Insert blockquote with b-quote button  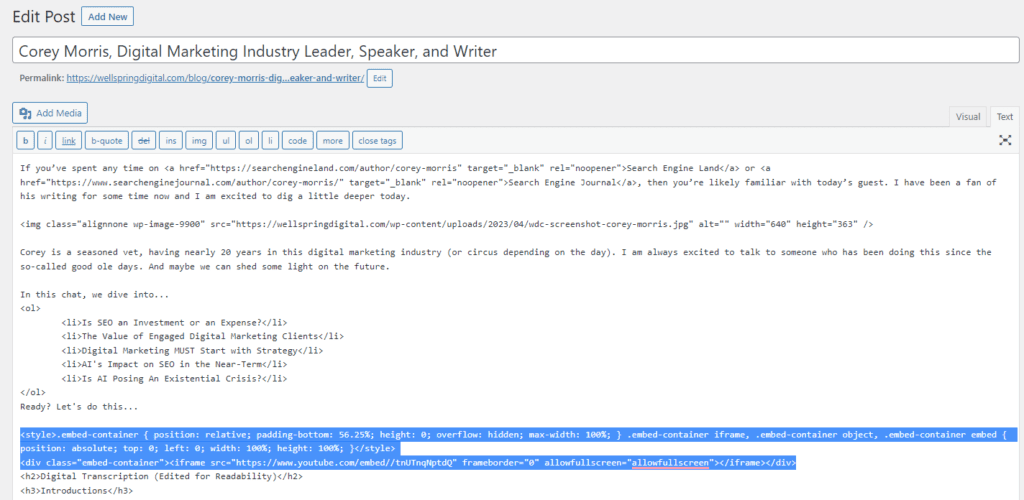(x=106, y=140)
